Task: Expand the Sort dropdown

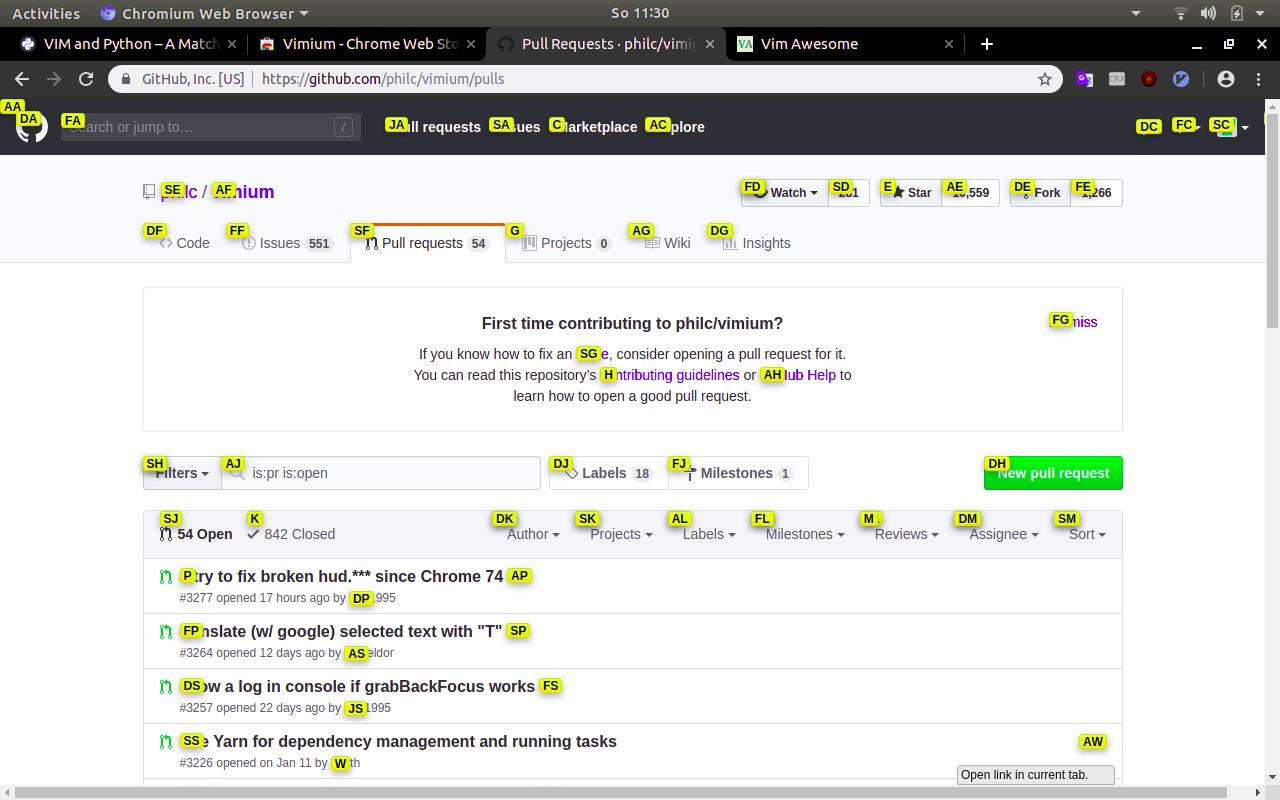Action: 1085,534
